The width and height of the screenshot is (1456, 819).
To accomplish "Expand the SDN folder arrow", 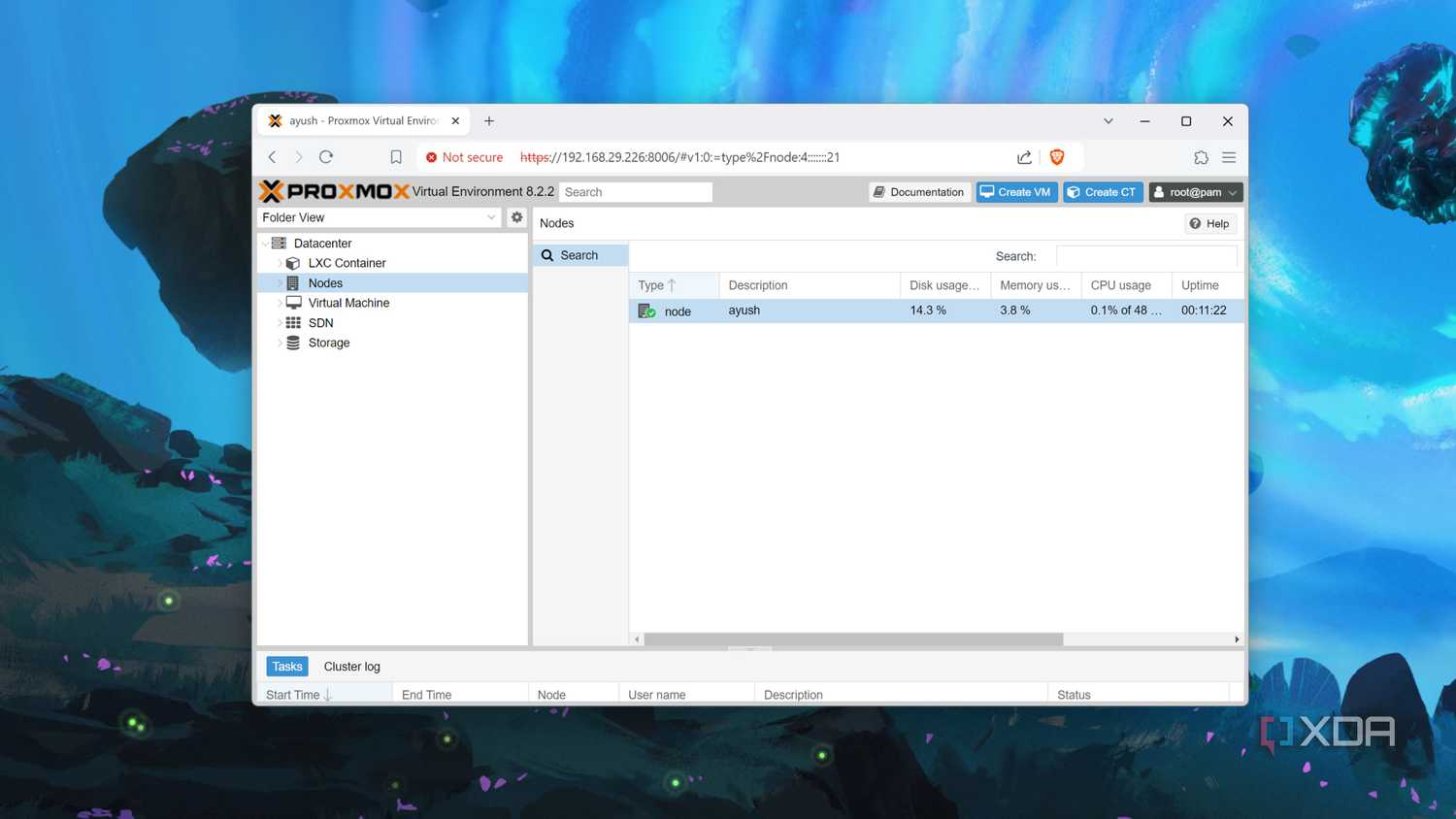I will [280, 323].
